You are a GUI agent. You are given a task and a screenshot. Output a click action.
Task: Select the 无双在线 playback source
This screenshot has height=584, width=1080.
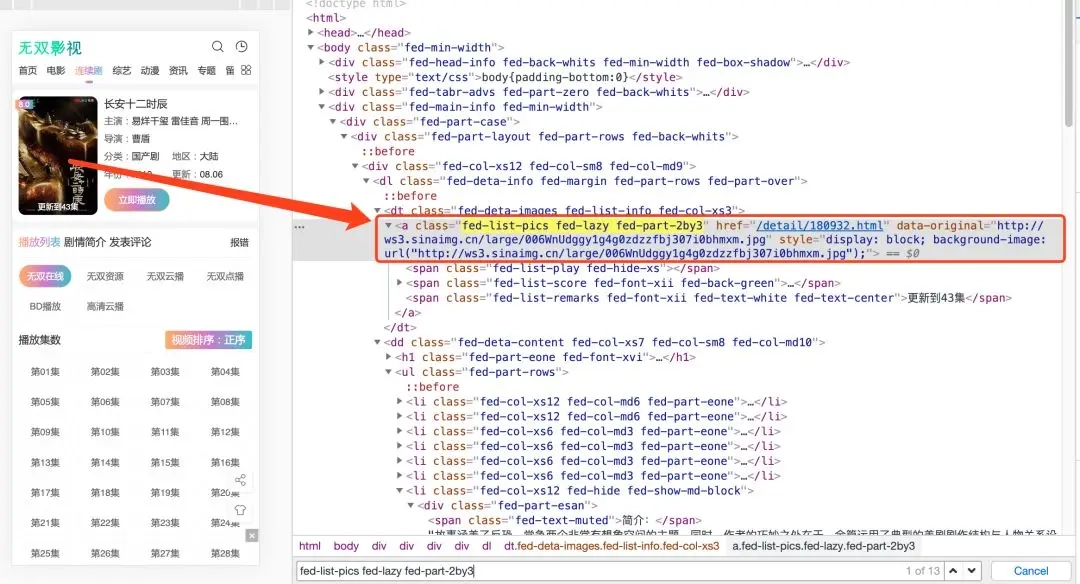pyautogui.click(x=45, y=277)
